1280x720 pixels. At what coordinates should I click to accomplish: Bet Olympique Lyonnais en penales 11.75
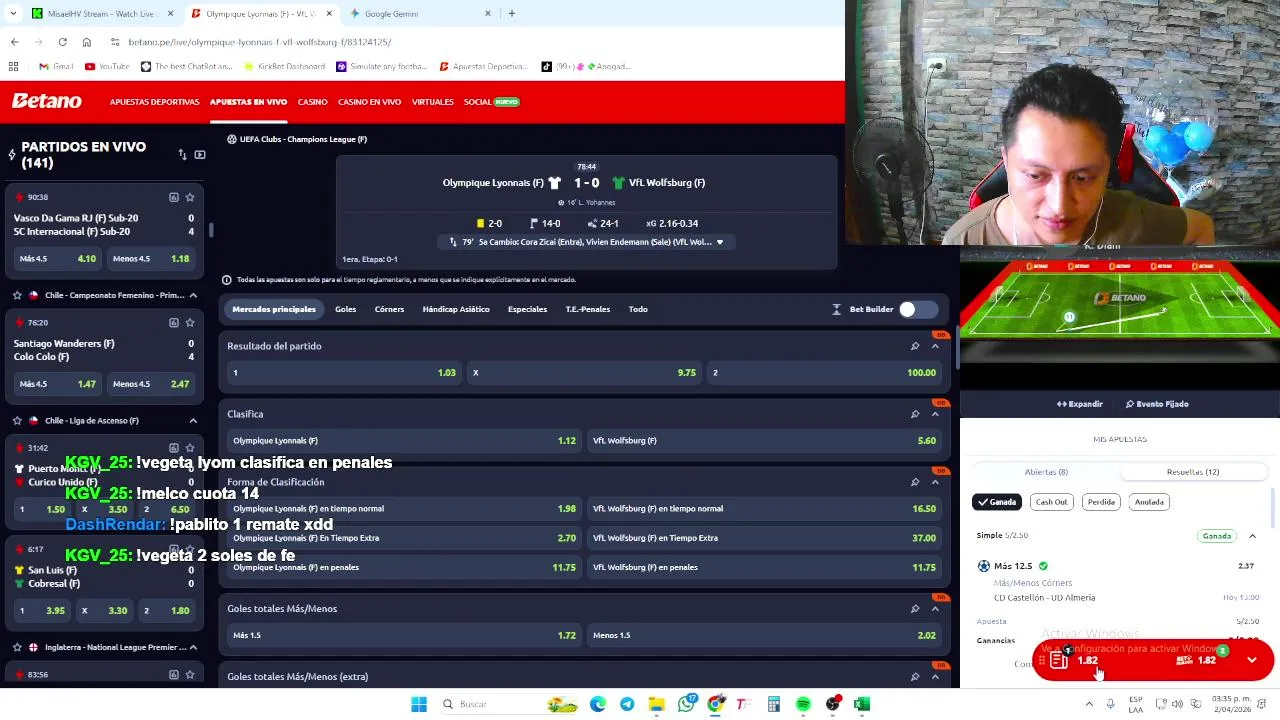pyautogui.click(x=404, y=567)
